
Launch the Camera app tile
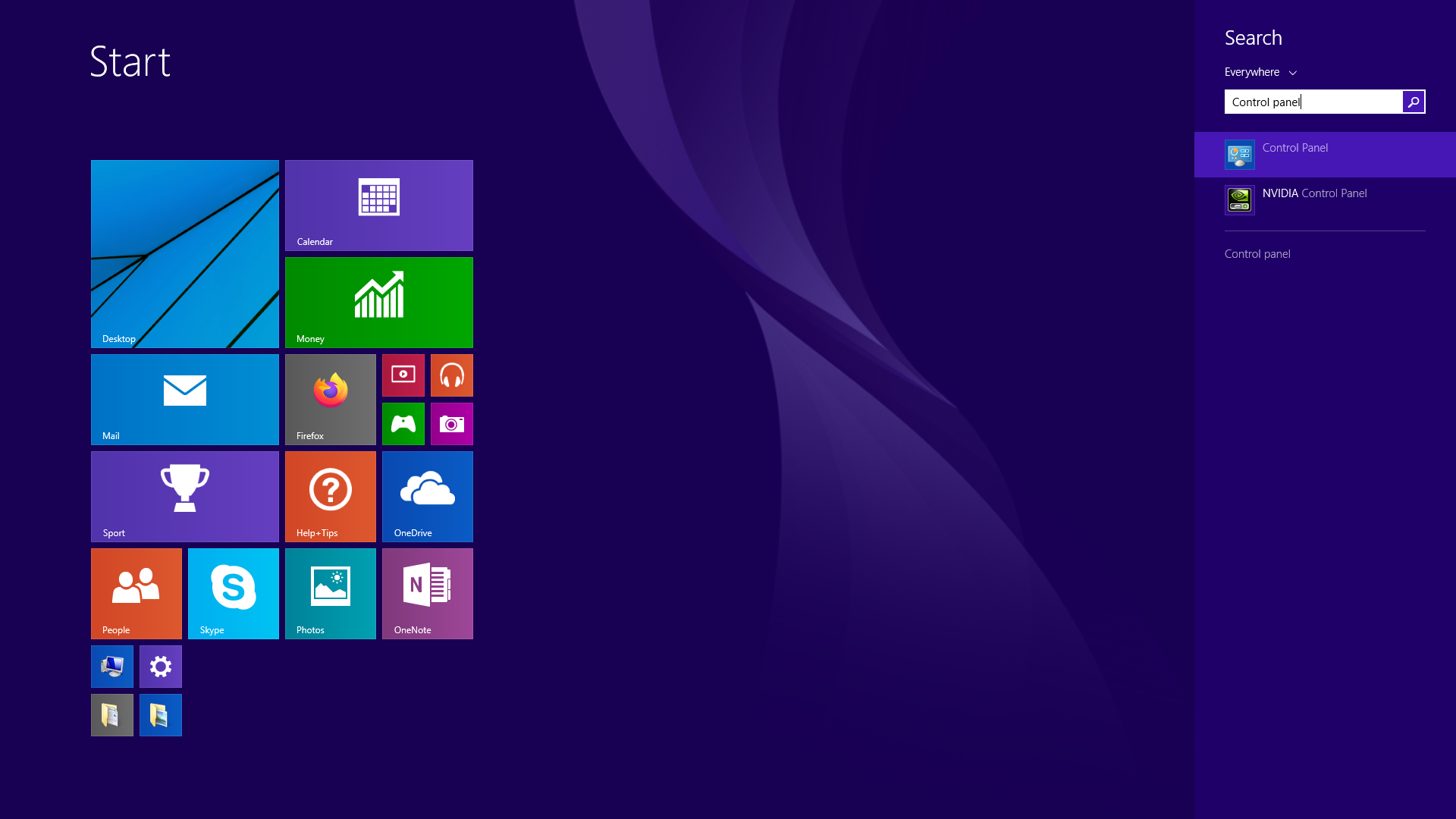point(451,424)
